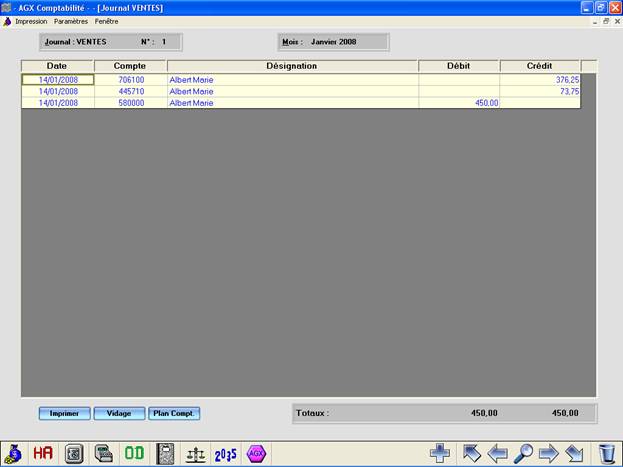
Task: Add a new entry with plus icon
Action: point(440,453)
